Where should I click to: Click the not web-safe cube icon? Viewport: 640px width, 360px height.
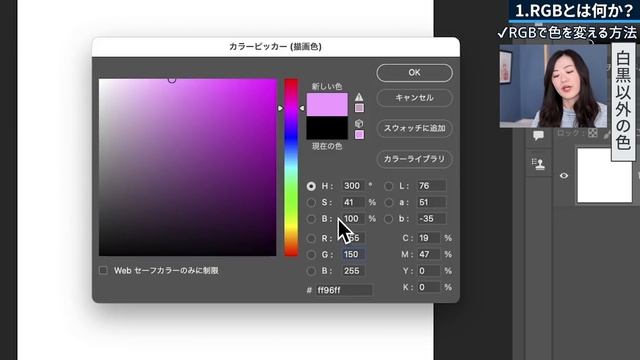pyautogui.click(x=359, y=123)
